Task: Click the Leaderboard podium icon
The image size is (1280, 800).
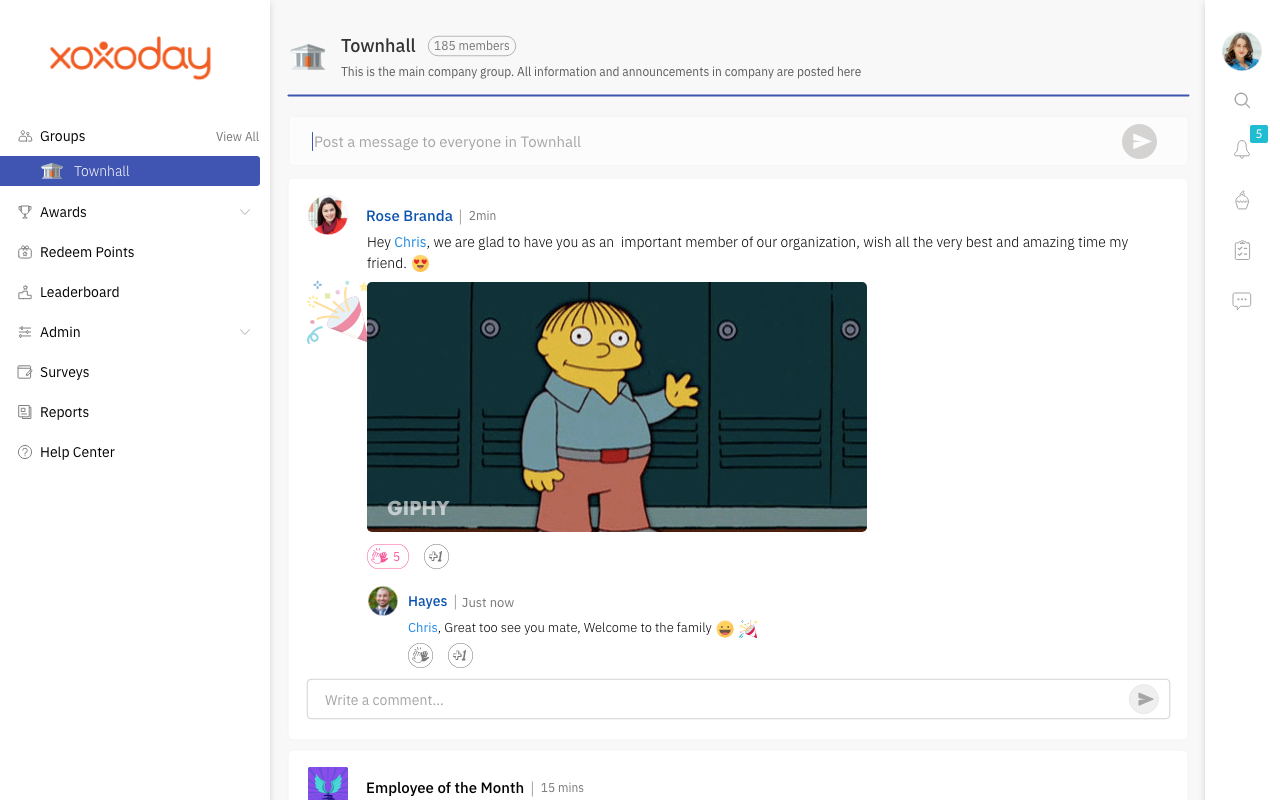Action: [x=26, y=292]
